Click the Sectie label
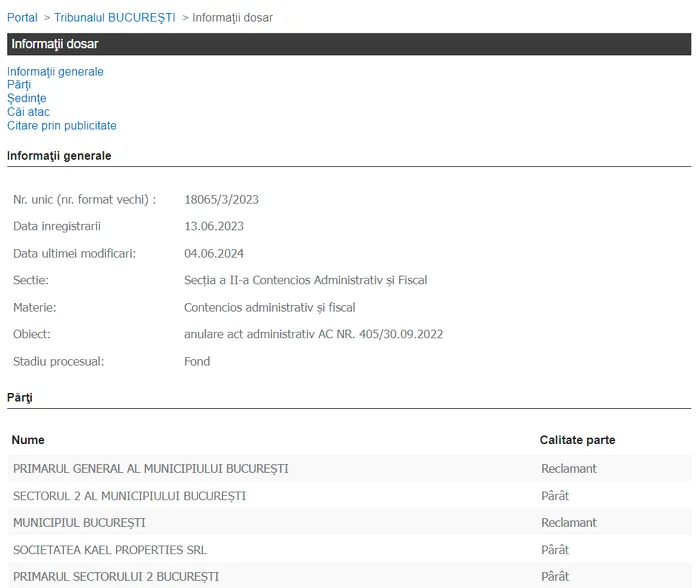The width and height of the screenshot is (700, 588). click(x=31, y=280)
